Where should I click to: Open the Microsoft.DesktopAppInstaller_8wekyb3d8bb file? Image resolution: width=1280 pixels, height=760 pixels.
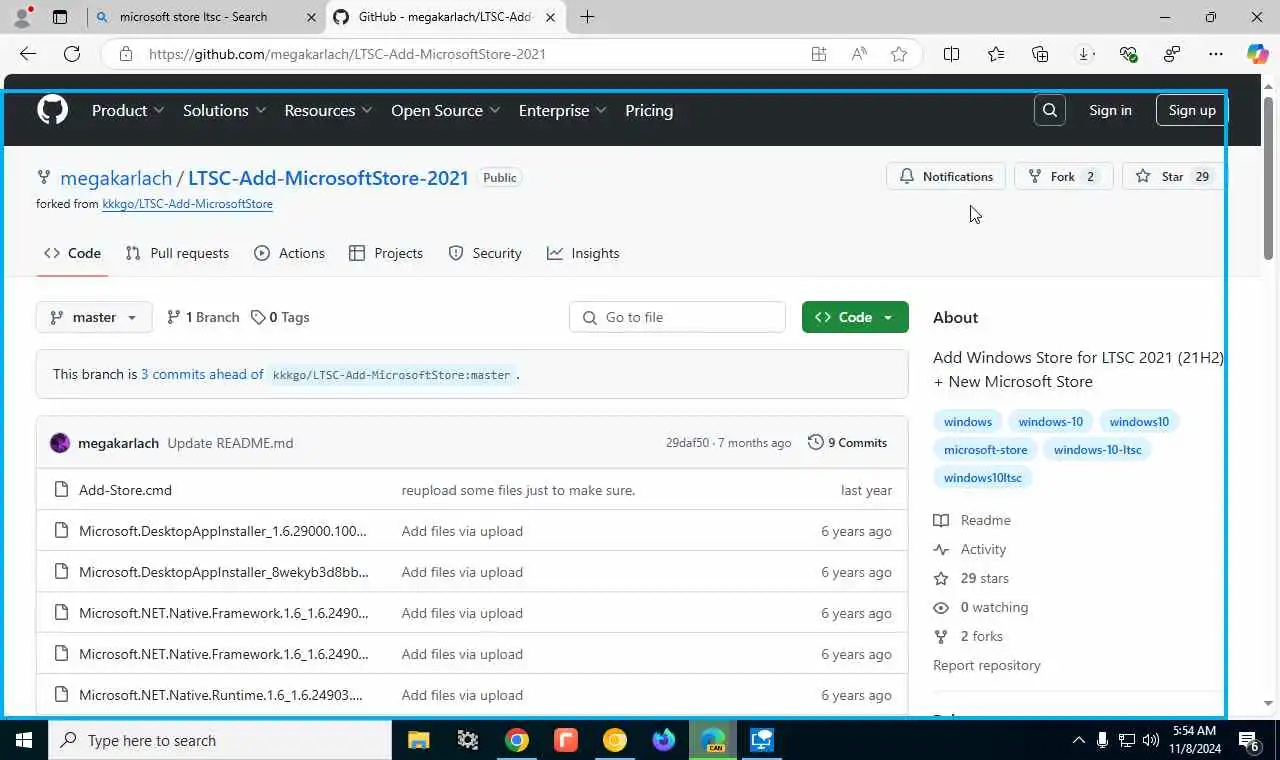[224, 572]
